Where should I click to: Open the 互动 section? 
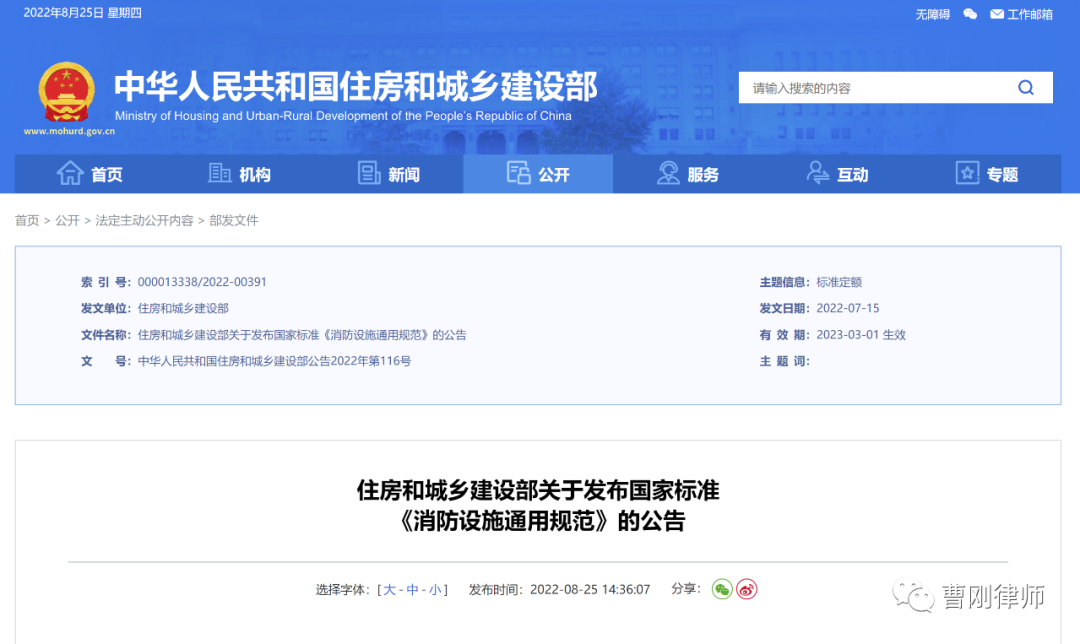[x=846, y=173]
